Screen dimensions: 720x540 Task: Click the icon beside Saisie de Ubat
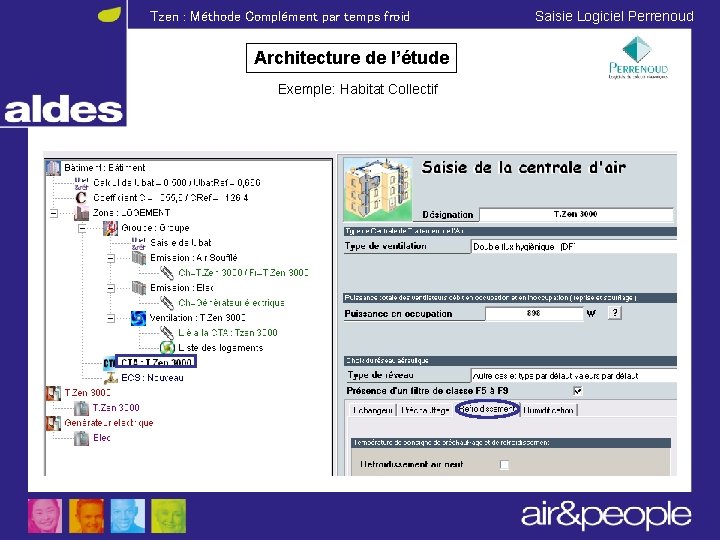pos(139,243)
